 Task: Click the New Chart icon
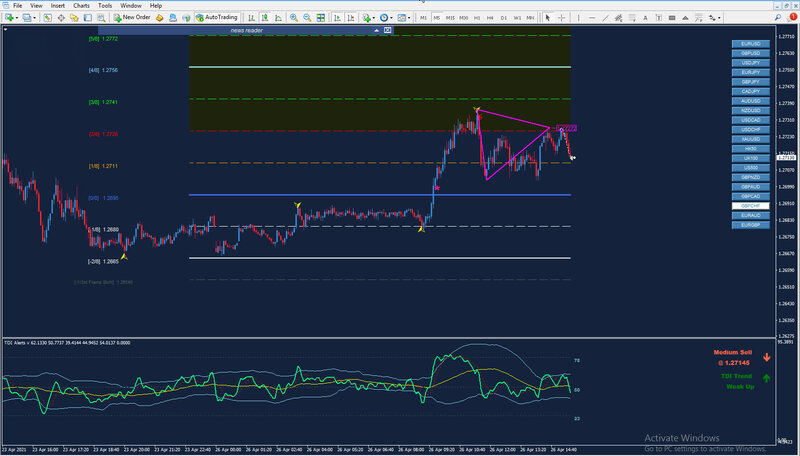pyautogui.click(x=9, y=18)
